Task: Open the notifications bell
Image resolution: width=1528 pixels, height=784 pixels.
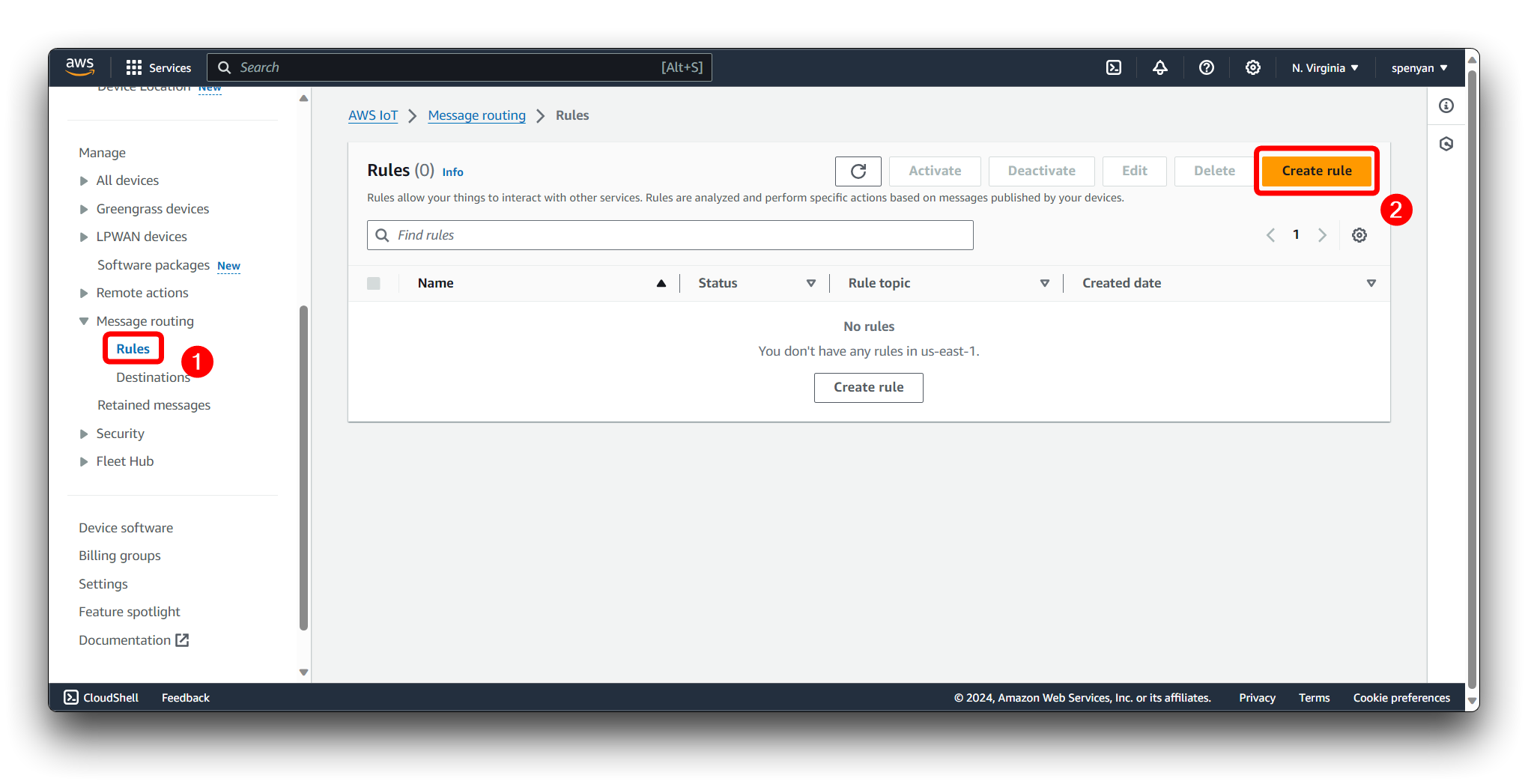Action: [1159, 67]
